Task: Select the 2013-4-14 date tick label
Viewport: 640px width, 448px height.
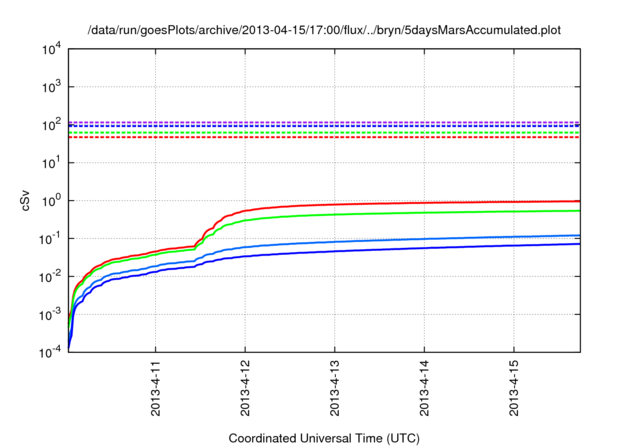Action: tap(424, 388)
